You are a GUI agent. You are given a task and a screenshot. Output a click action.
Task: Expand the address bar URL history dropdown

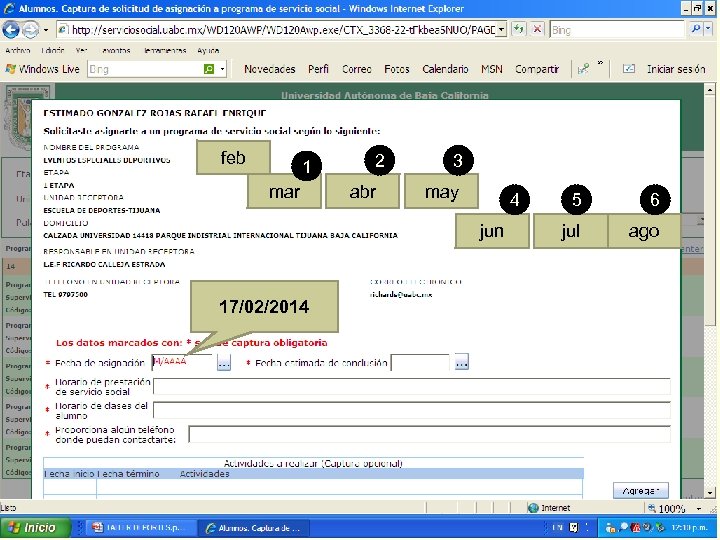coord(501,30)
